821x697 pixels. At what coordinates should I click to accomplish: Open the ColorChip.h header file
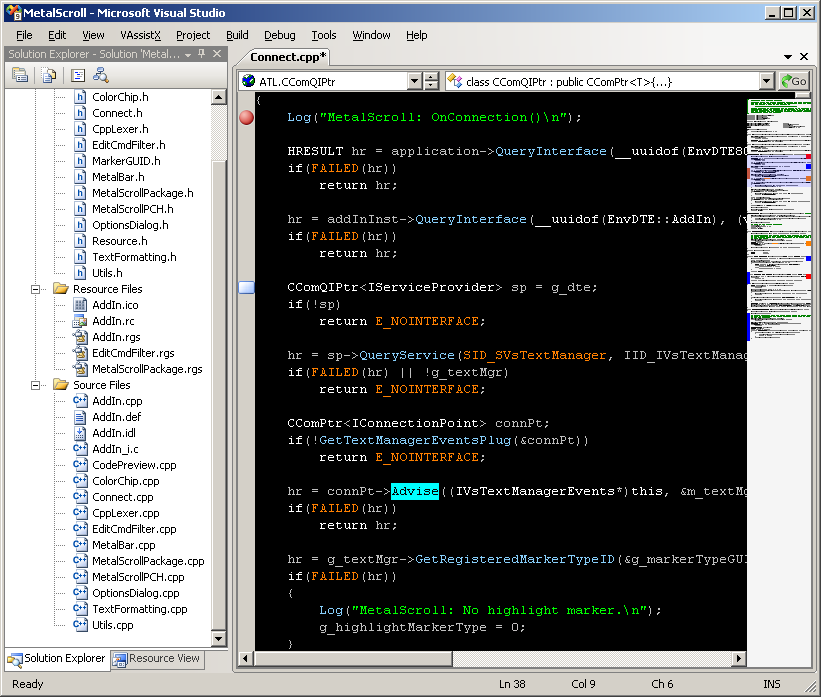coord(120,97)
